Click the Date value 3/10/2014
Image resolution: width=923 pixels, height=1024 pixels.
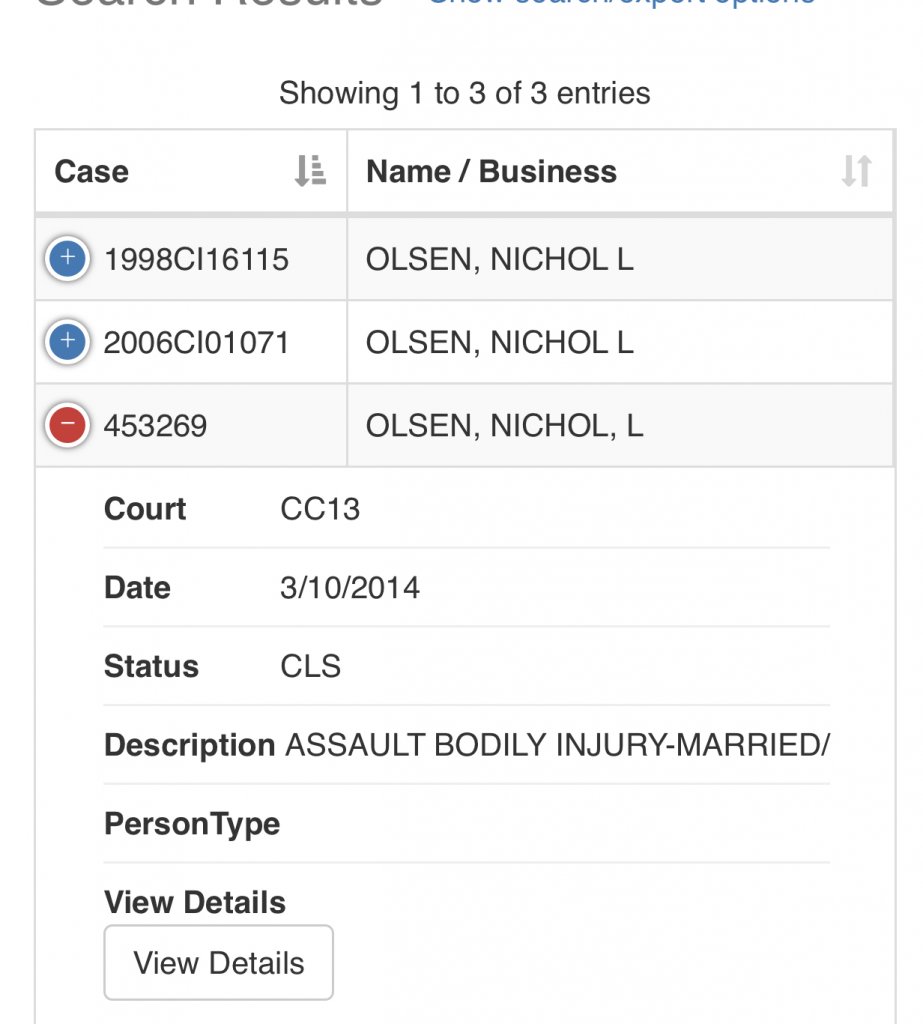click(350, 587)
